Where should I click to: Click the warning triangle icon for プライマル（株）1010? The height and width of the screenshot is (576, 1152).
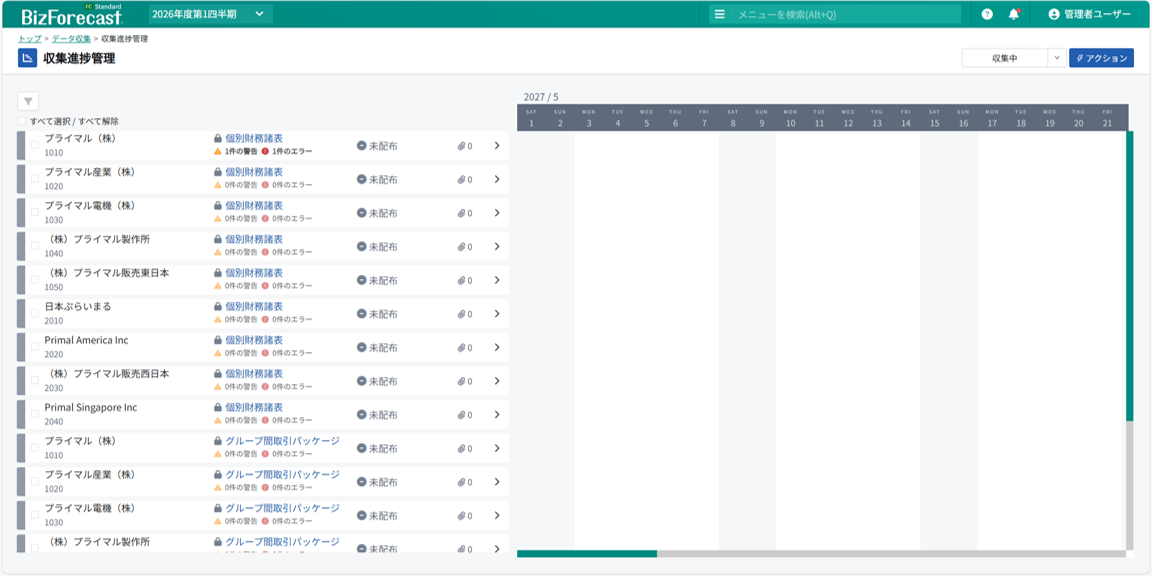[218, 151]
